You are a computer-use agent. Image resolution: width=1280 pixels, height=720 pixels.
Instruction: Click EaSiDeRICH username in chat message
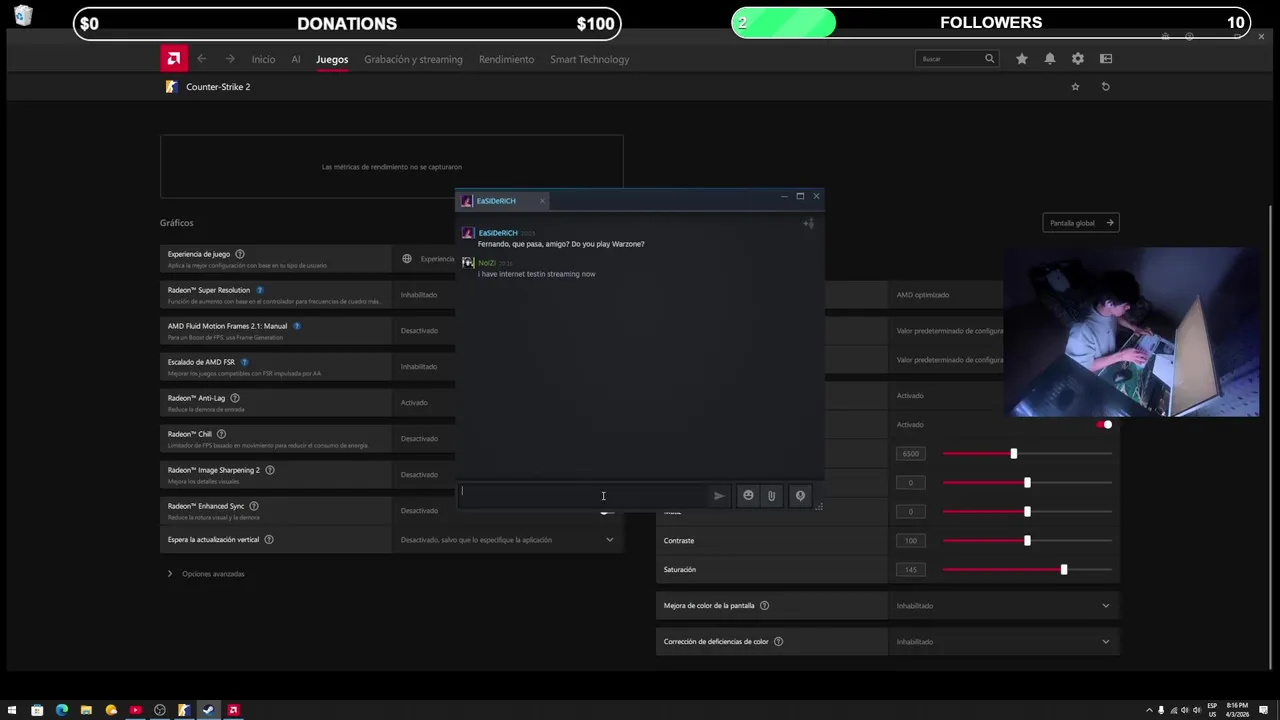coord(498,233)
